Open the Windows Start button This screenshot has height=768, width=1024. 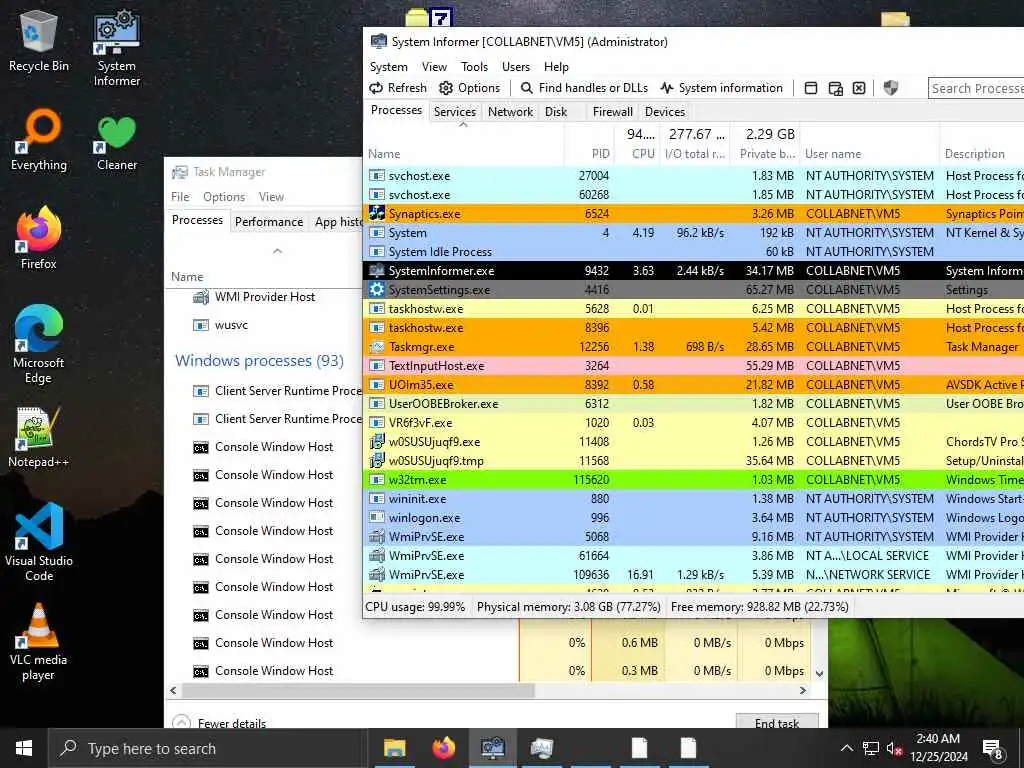[x=24, y=748]
